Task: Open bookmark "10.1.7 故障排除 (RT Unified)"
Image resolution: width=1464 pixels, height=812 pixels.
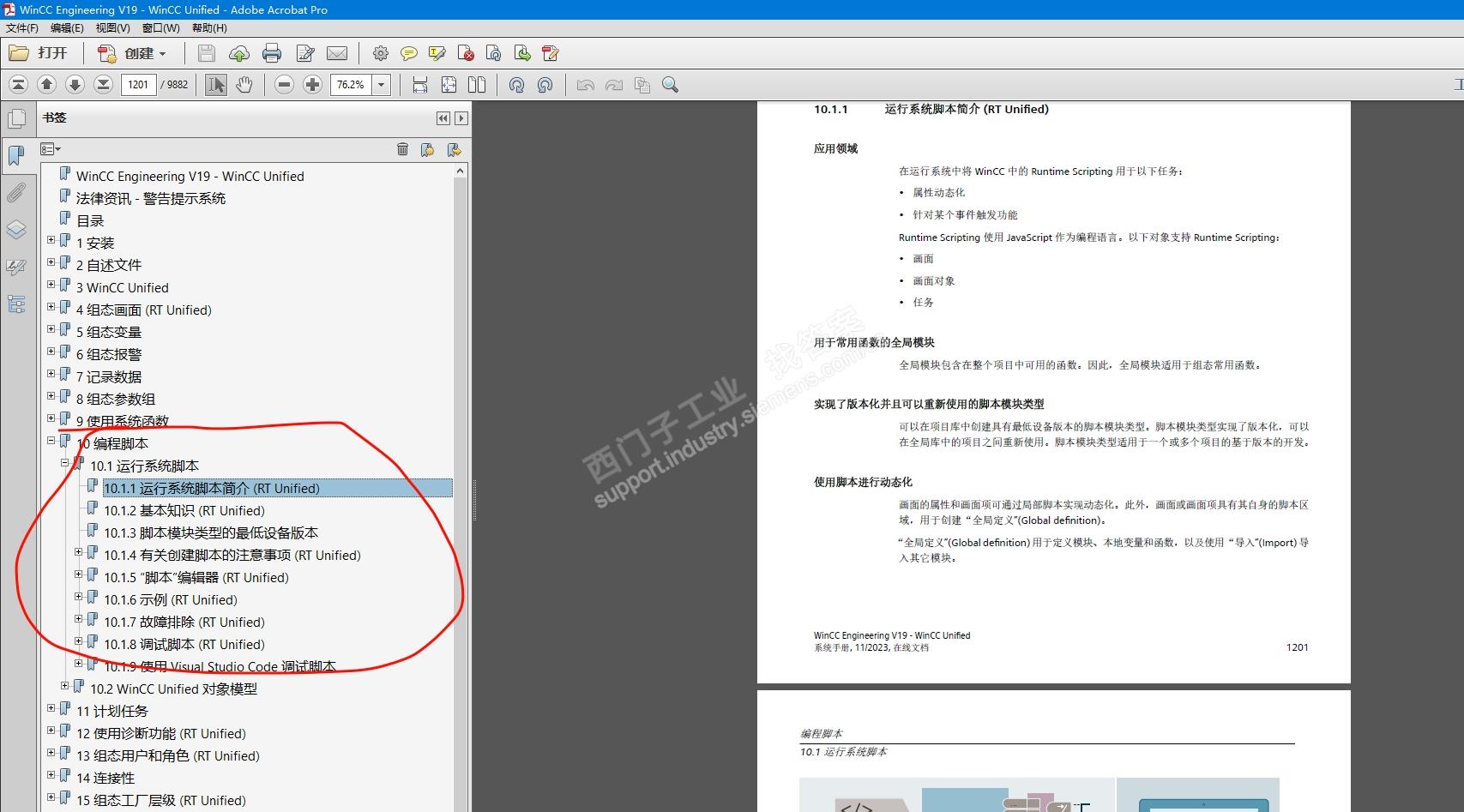Action: [x=184, y=622]
